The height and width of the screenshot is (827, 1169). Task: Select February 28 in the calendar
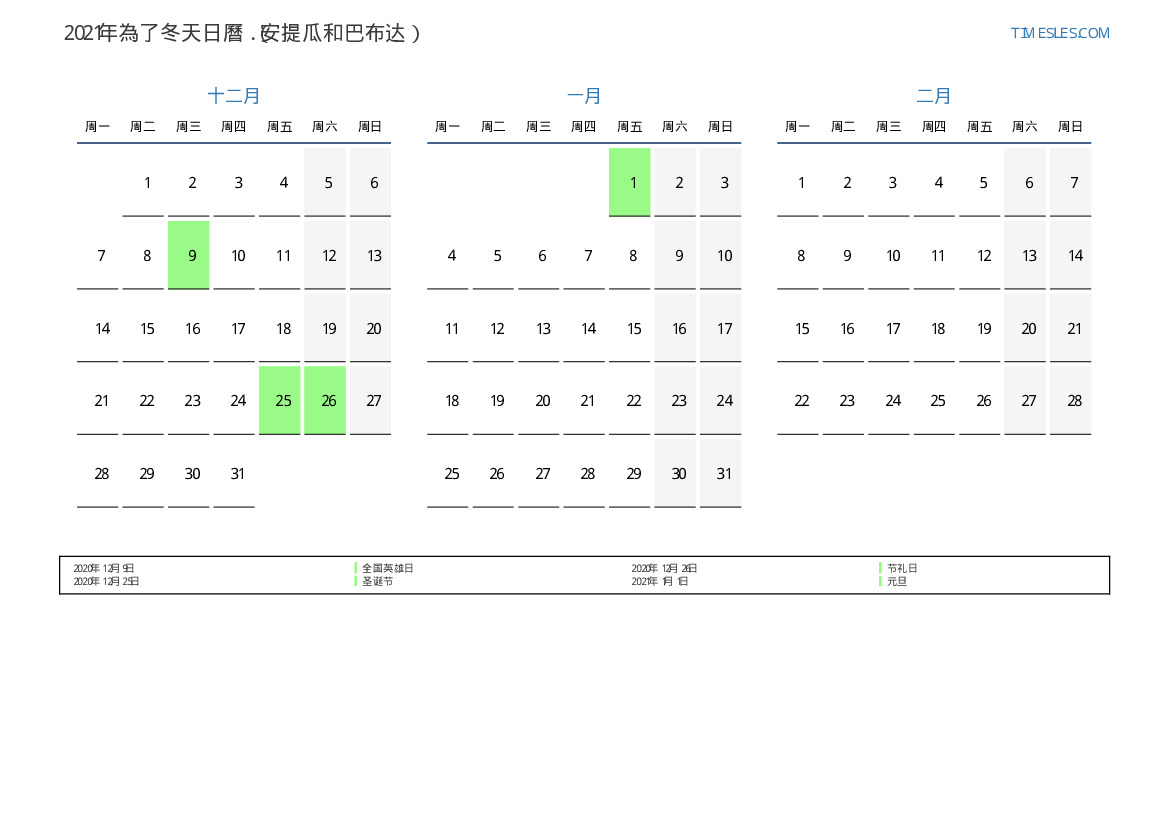[1071, 400]
